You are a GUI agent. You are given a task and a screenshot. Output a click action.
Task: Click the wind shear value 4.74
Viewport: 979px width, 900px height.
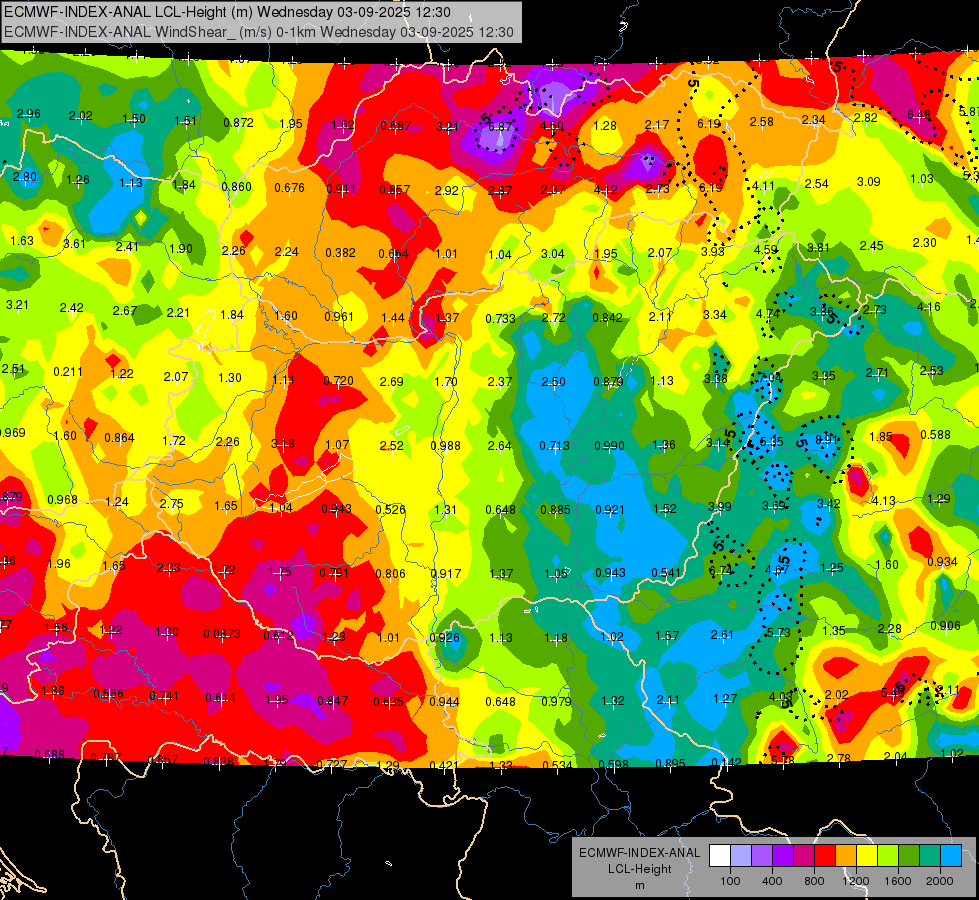[767, 314]
